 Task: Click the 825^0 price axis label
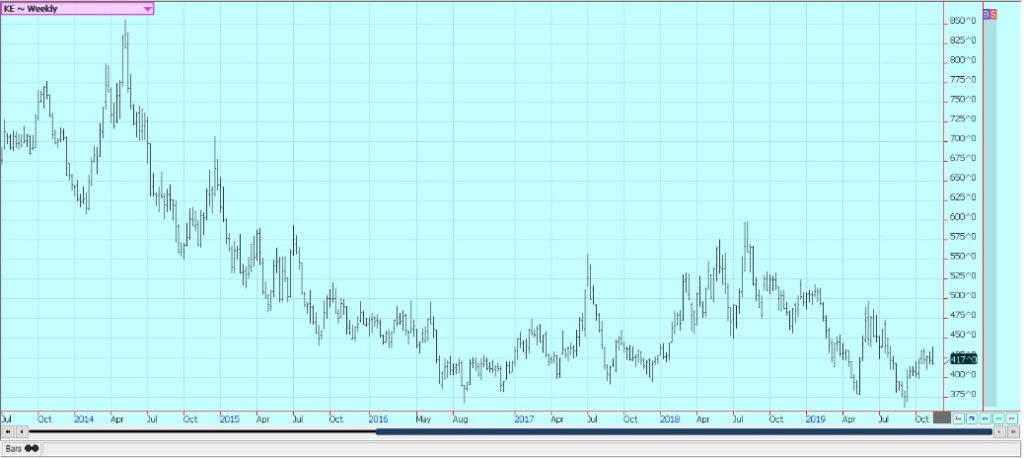963,41
